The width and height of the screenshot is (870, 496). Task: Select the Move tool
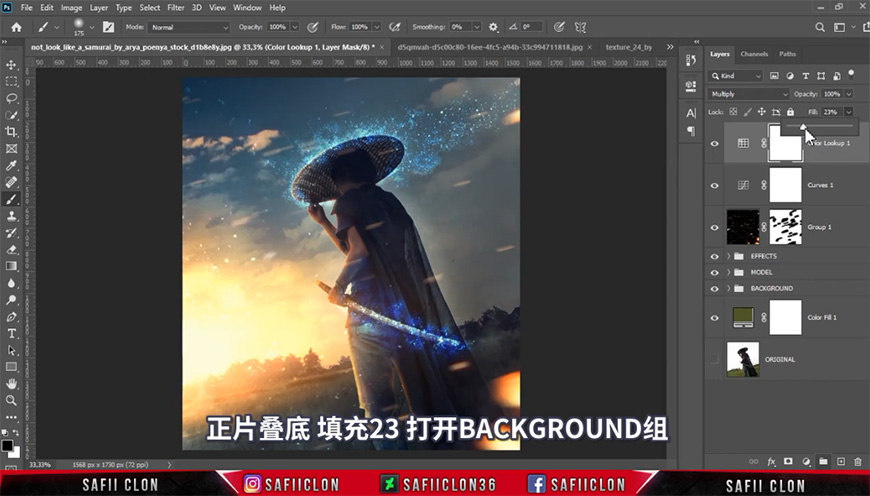click(11, 65)
